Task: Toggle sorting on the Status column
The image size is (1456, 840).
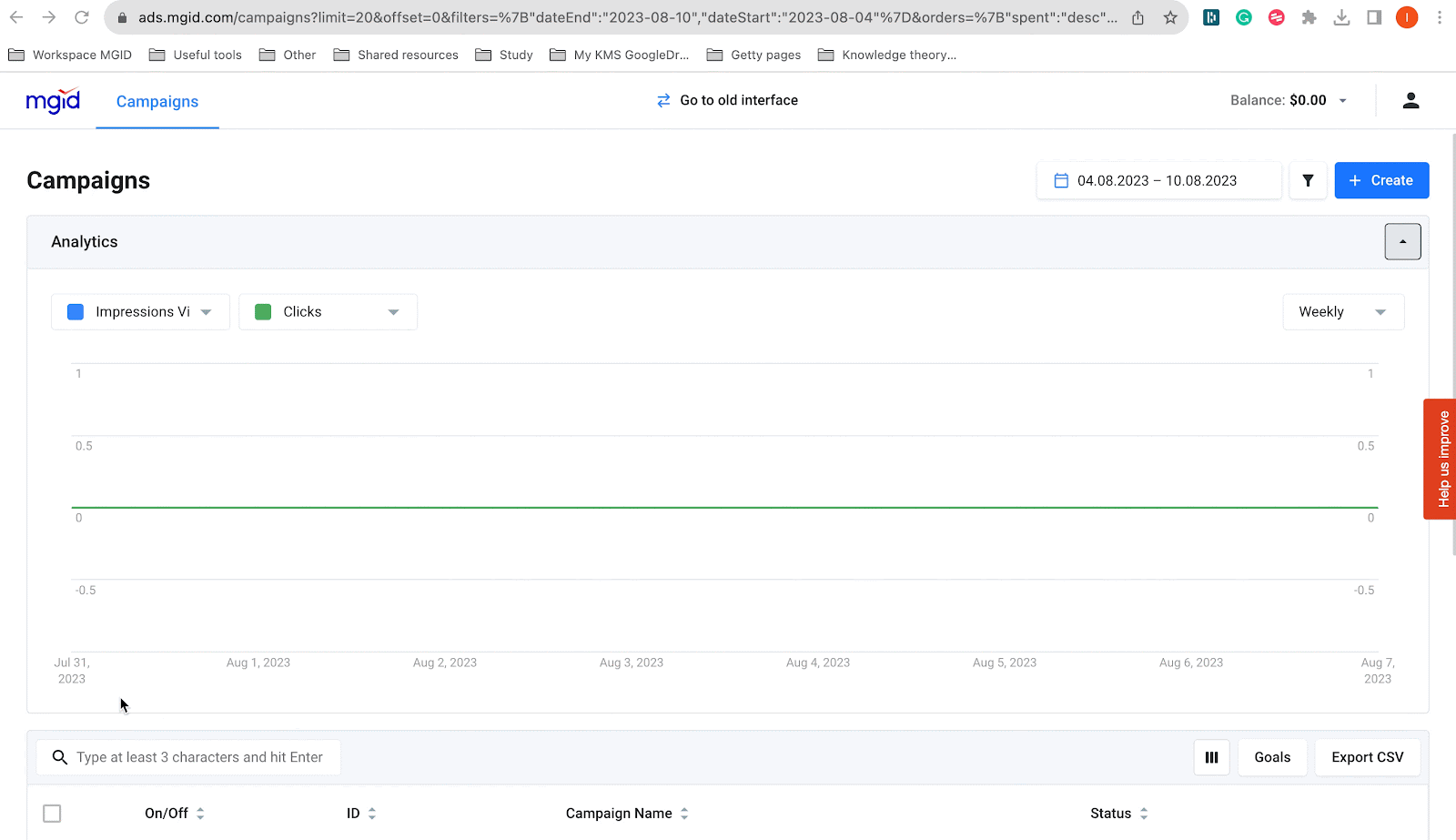Action: click(1145, 813)
